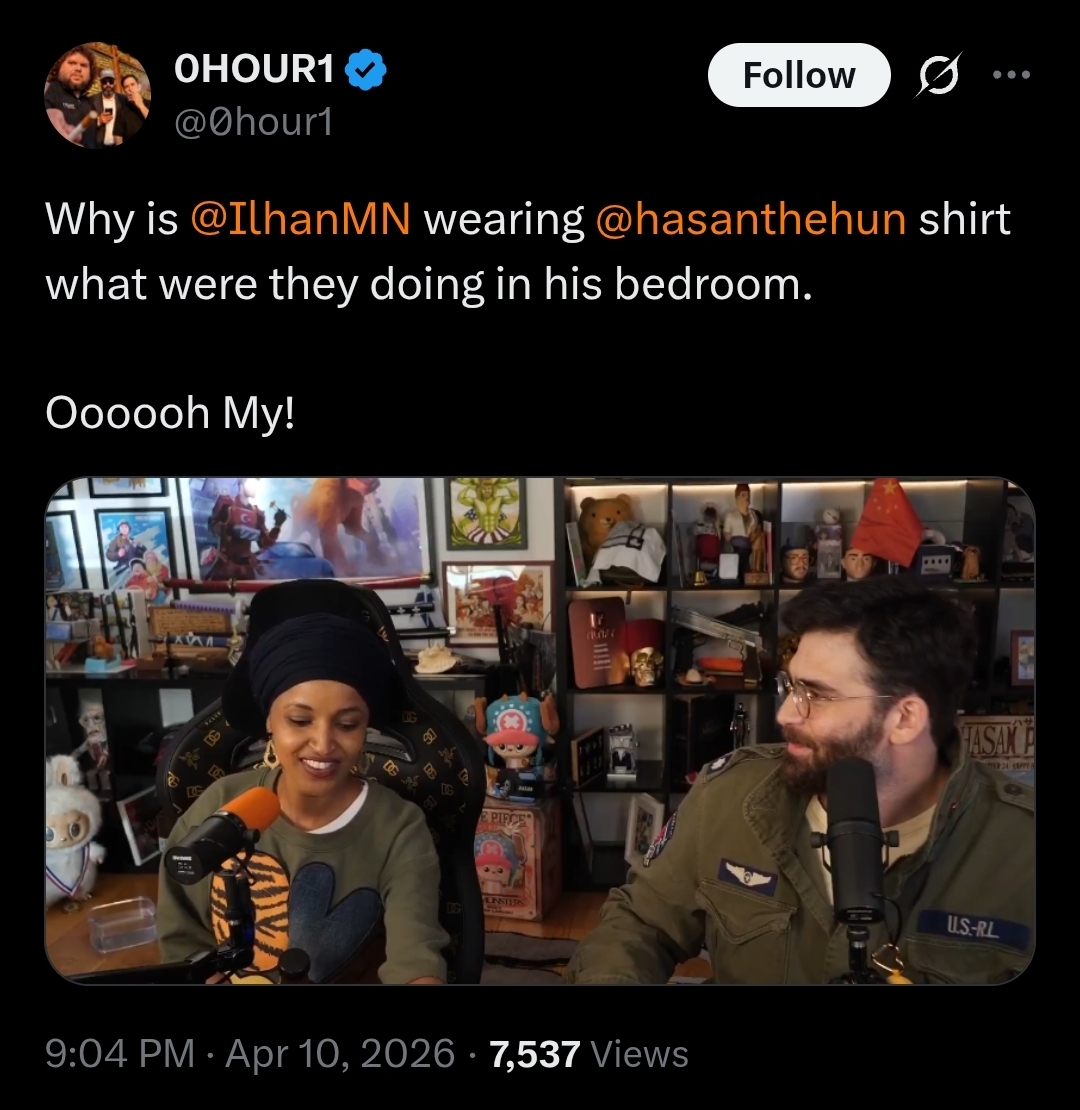Open the @IlhanMN mention
This screenshot has width=1080, height=1110.
(300, 219)
